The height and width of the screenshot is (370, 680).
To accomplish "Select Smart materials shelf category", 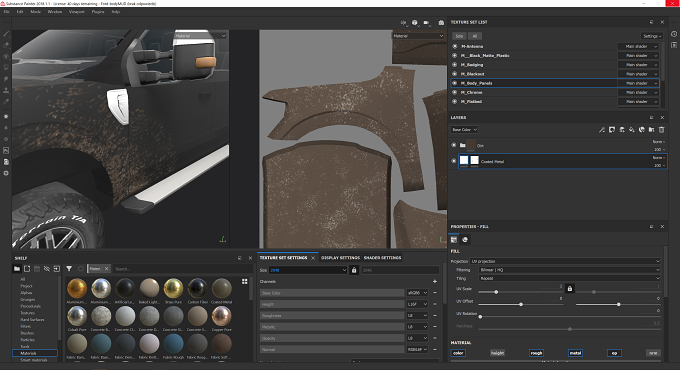I will (x=34, y=360).
